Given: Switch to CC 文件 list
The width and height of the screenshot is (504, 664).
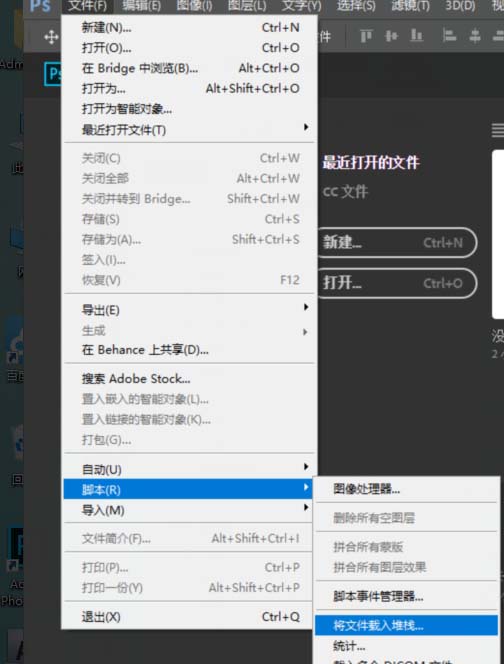Looking at the screenshot, I should [345, 191].
